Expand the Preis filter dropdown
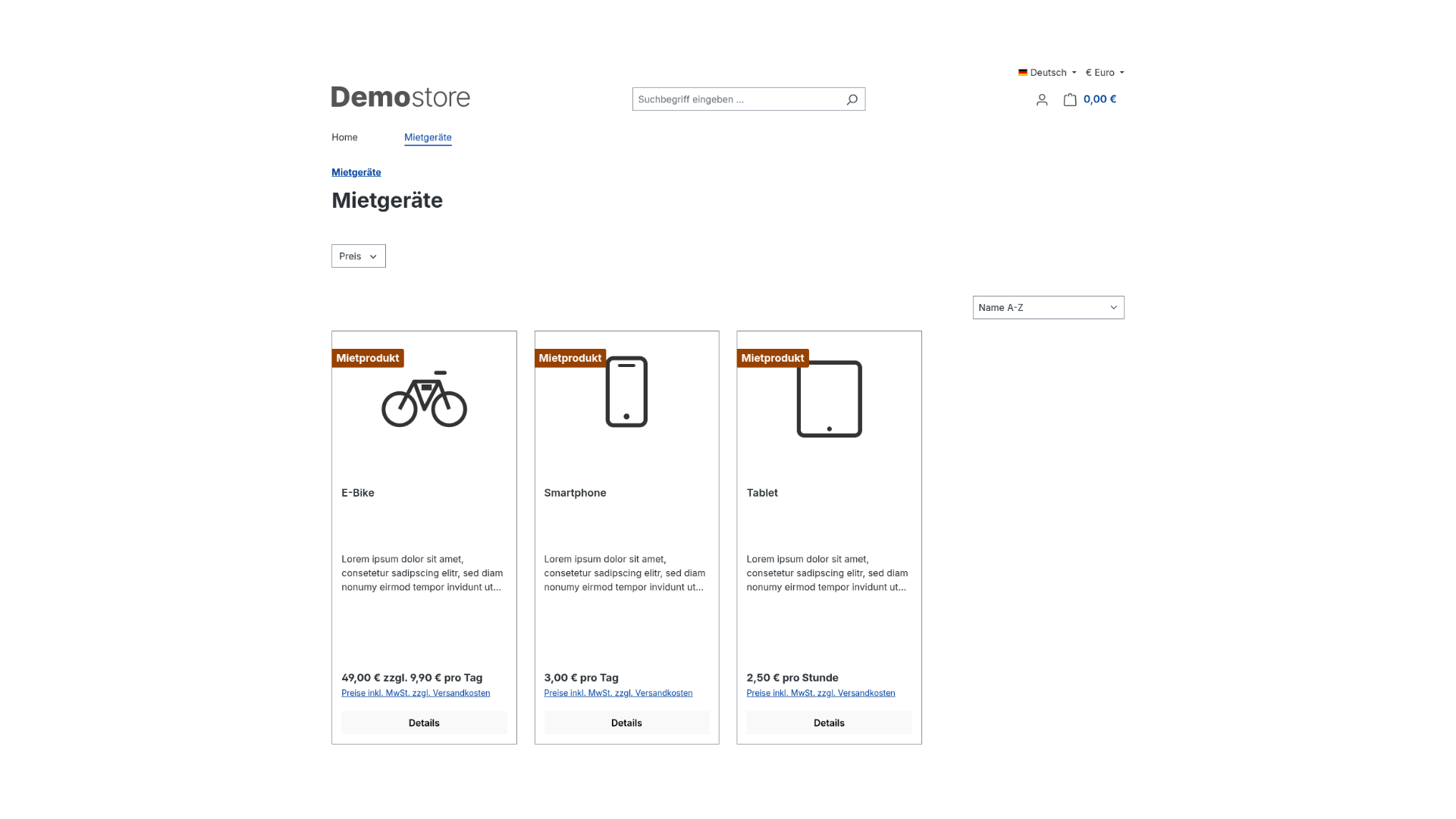1456x819 pixels. coord(359,256)
